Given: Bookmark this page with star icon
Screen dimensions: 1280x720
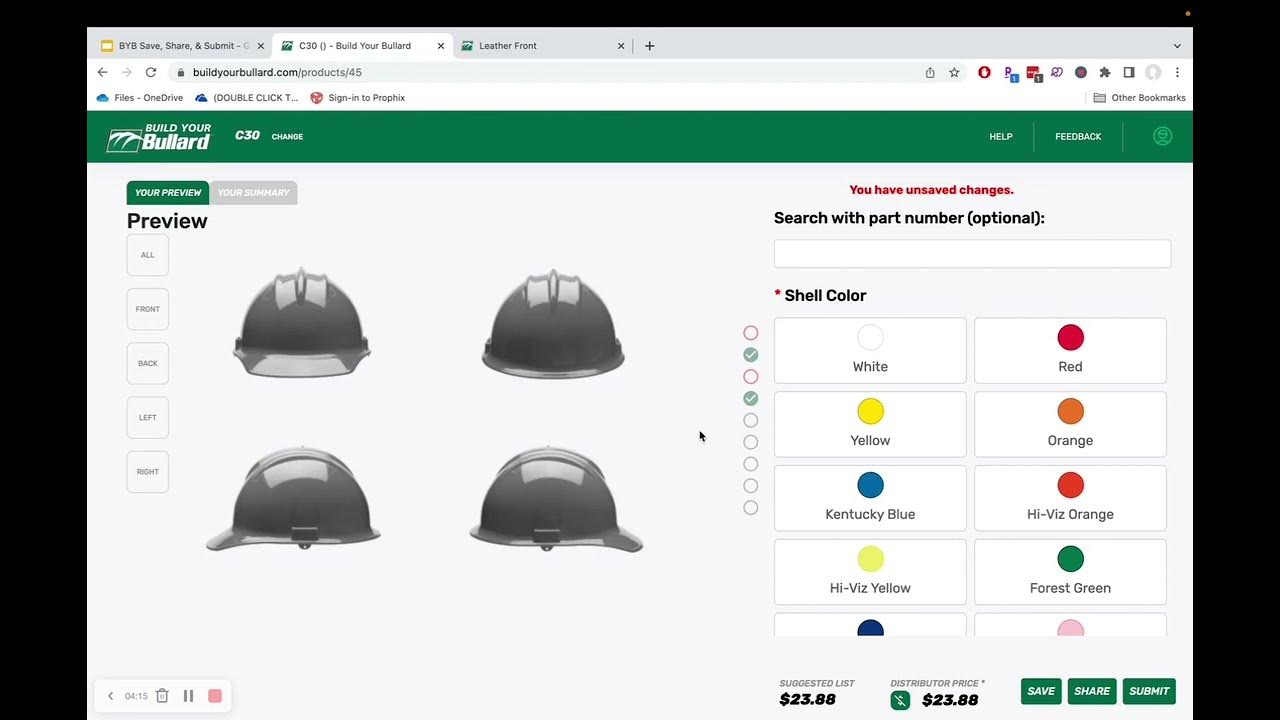Looking at the screenshot, I should point(954,72).
